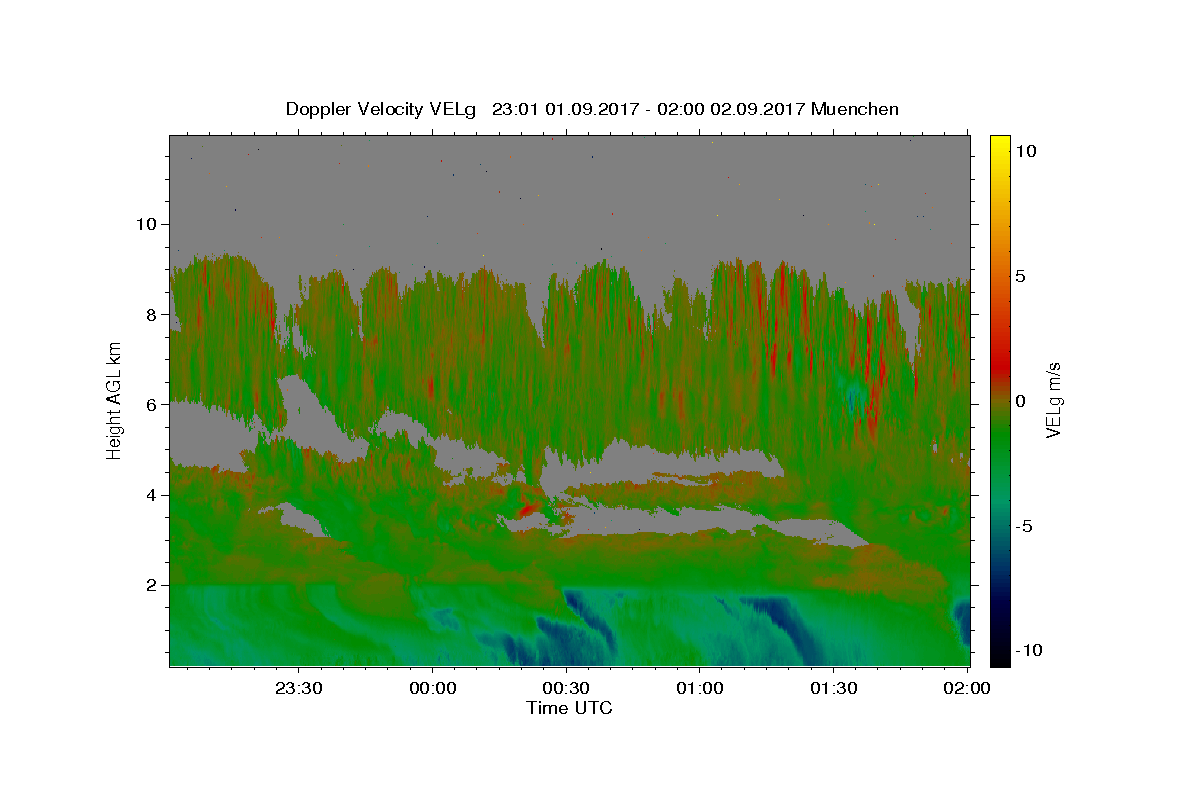
Task: Click the 4 km height tick label
Action: 150,494
